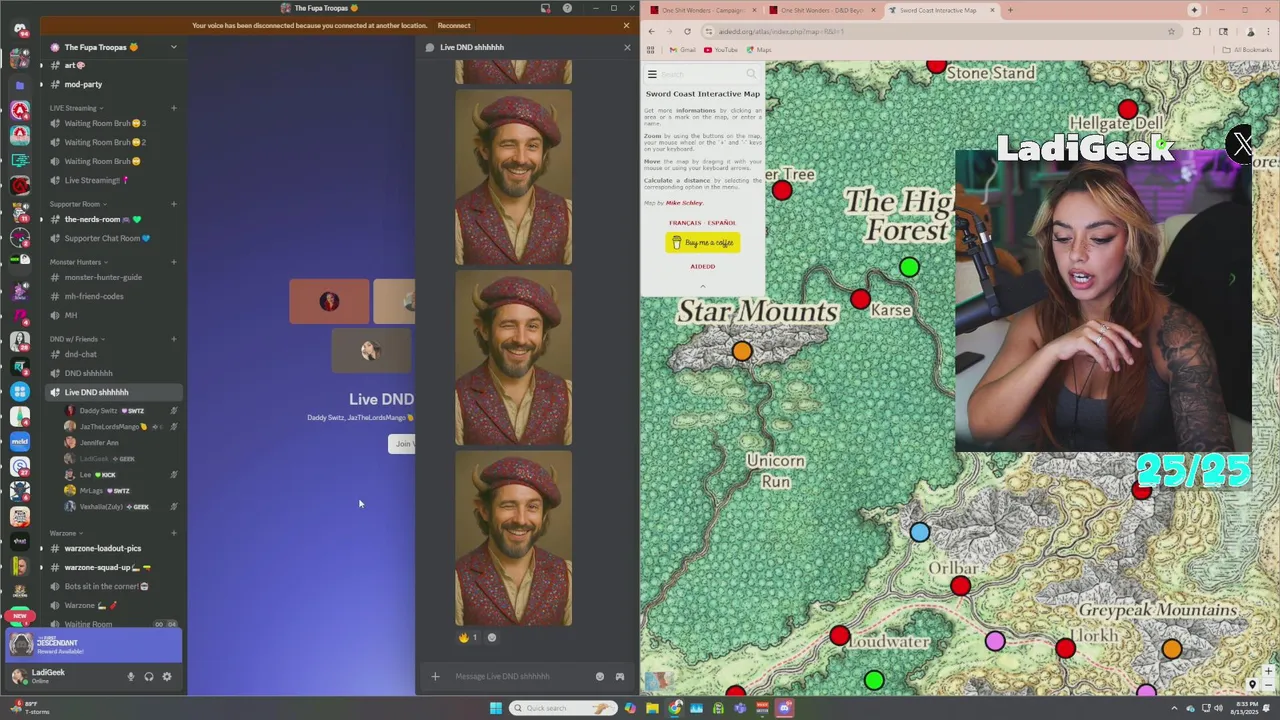Create channel in LIVE Streaming category
Viewport: 1280px width, 720px height.
point(174,108)
